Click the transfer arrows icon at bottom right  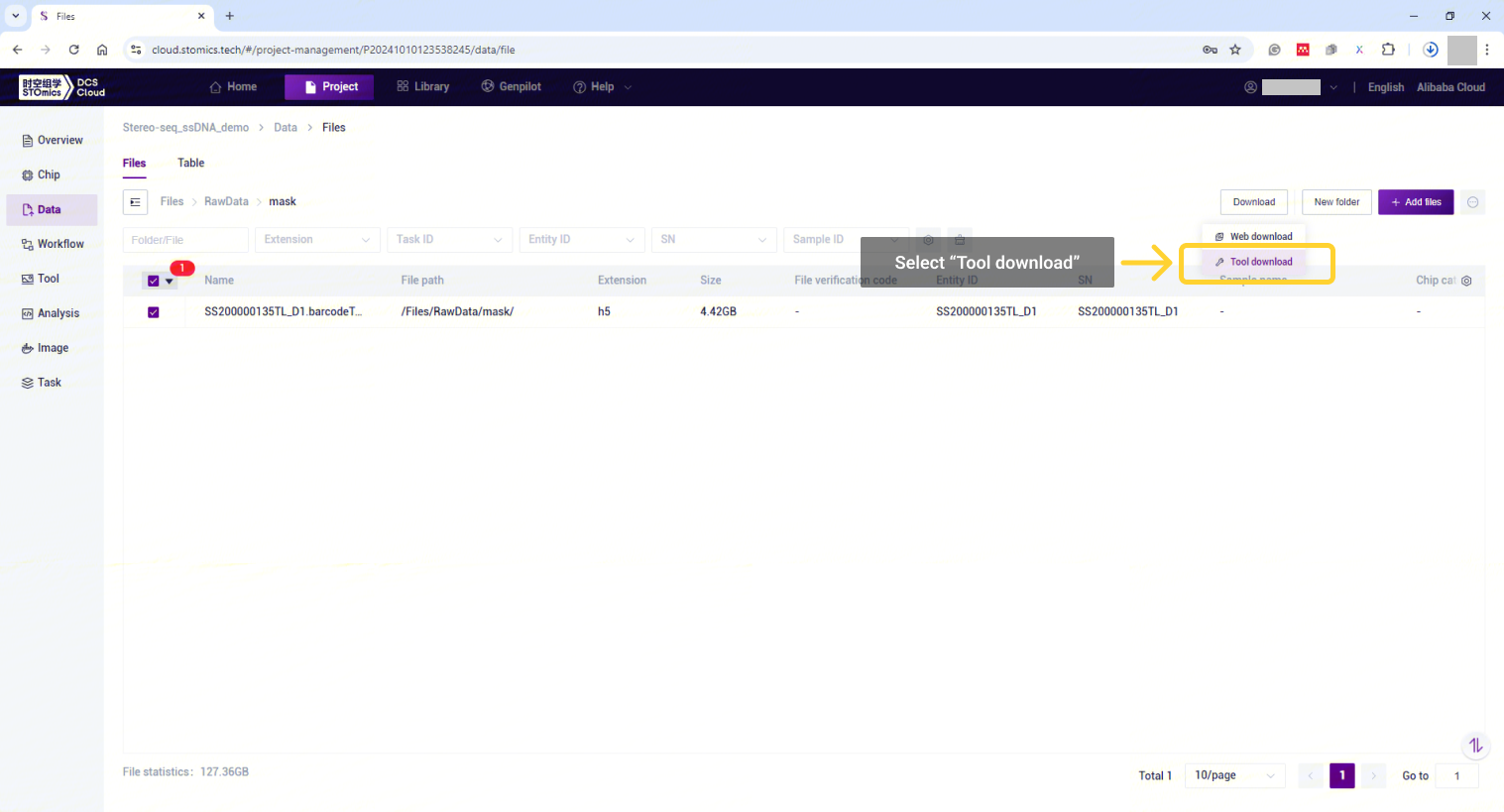pos(1475,746)
